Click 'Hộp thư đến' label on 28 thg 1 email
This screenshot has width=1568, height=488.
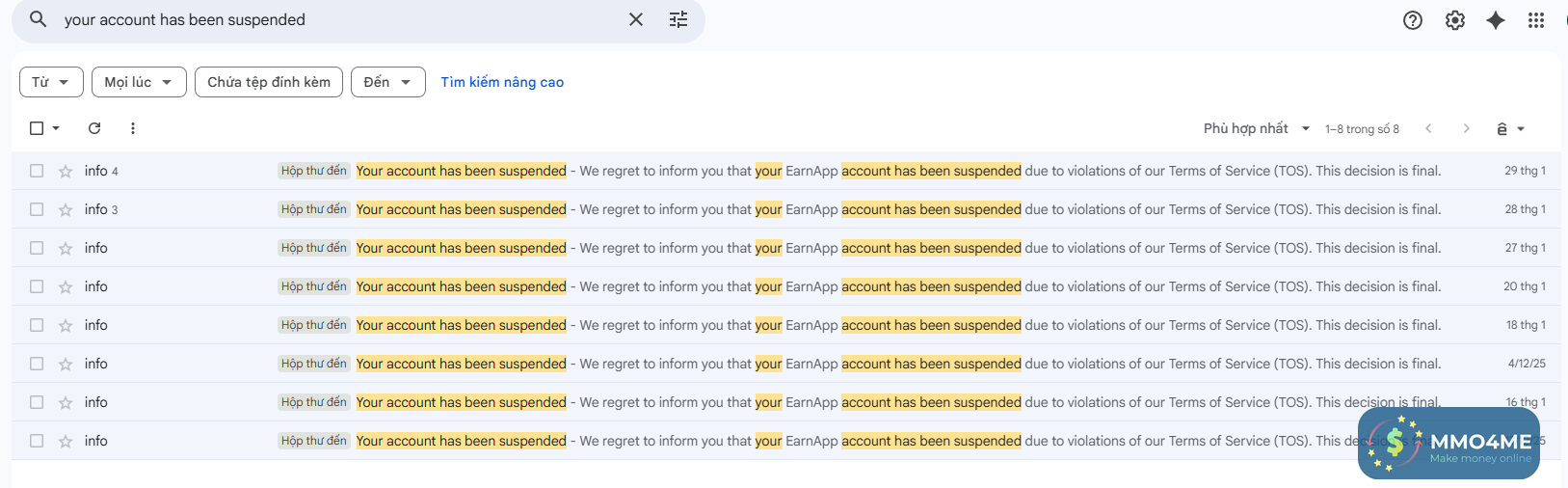314,209
